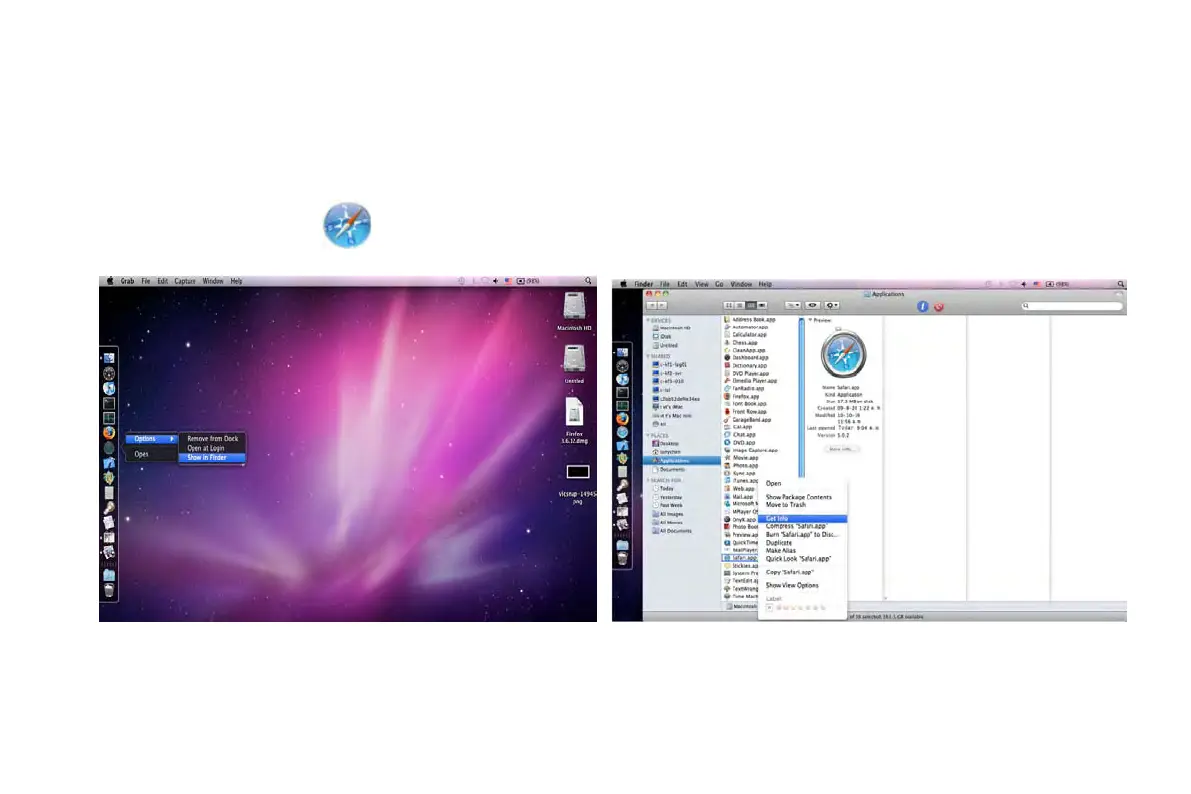Select iDisk in the Finder sidebar

click(662, 337)
